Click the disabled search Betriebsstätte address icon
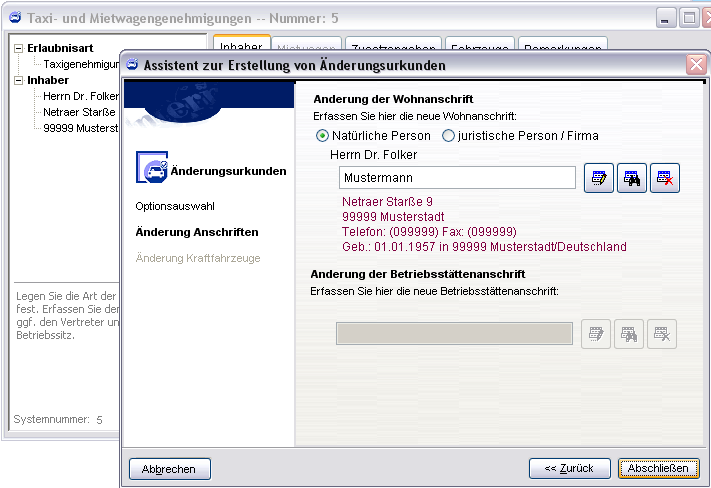The width and height of the screenshot is (711, 488). point(629,334)
